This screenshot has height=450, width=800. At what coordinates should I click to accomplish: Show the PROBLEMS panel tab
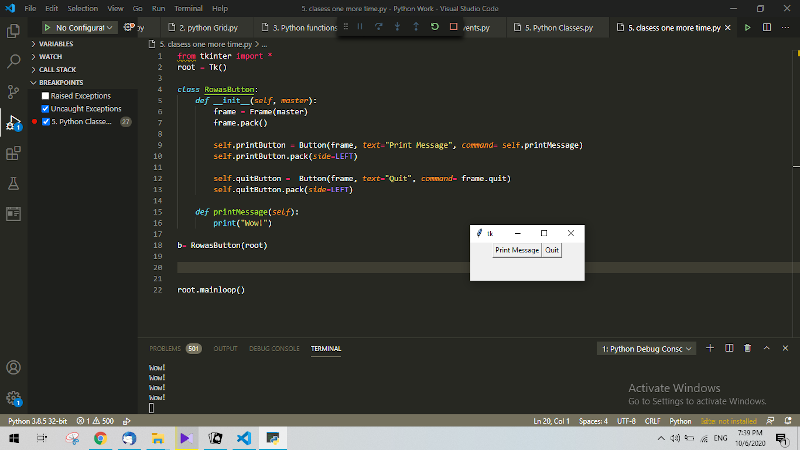pos(175,348)
